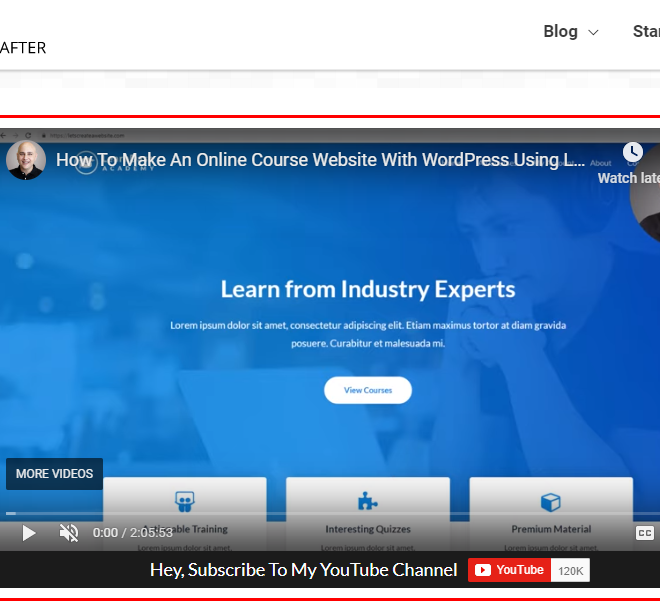Screen dimensions: 660x613
Task: Seek along the video progress bar
Action: click(x=333, y=513)
